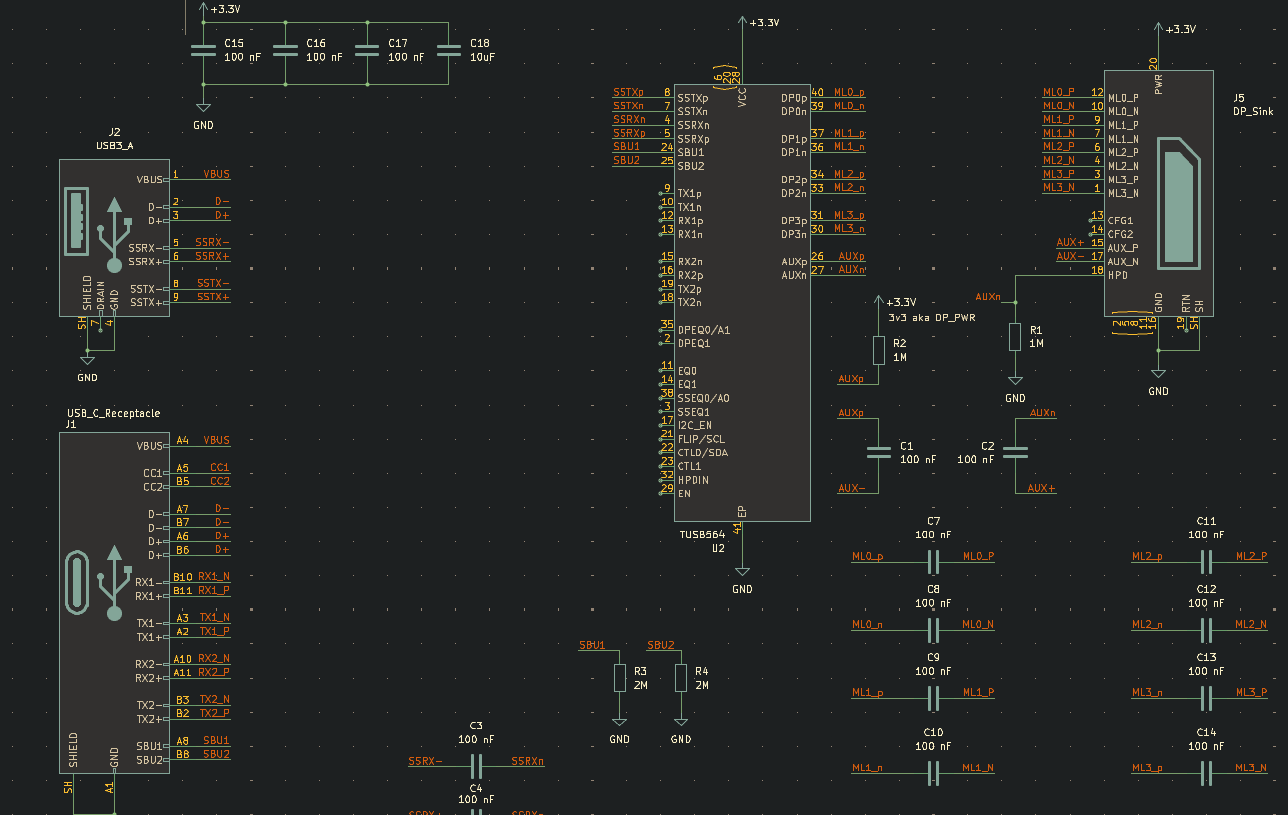Viewport: 1288px width, 815px height.
Task: Click the AUX- net label next to J5 pin 17
Action: tap(1070, 256)
